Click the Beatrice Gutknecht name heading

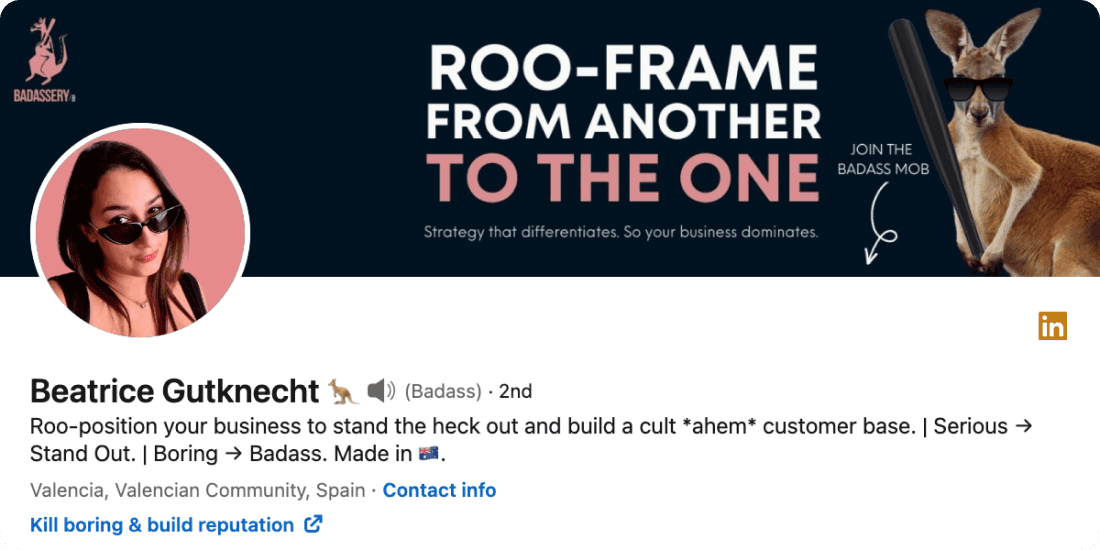(x=175, y=391)
